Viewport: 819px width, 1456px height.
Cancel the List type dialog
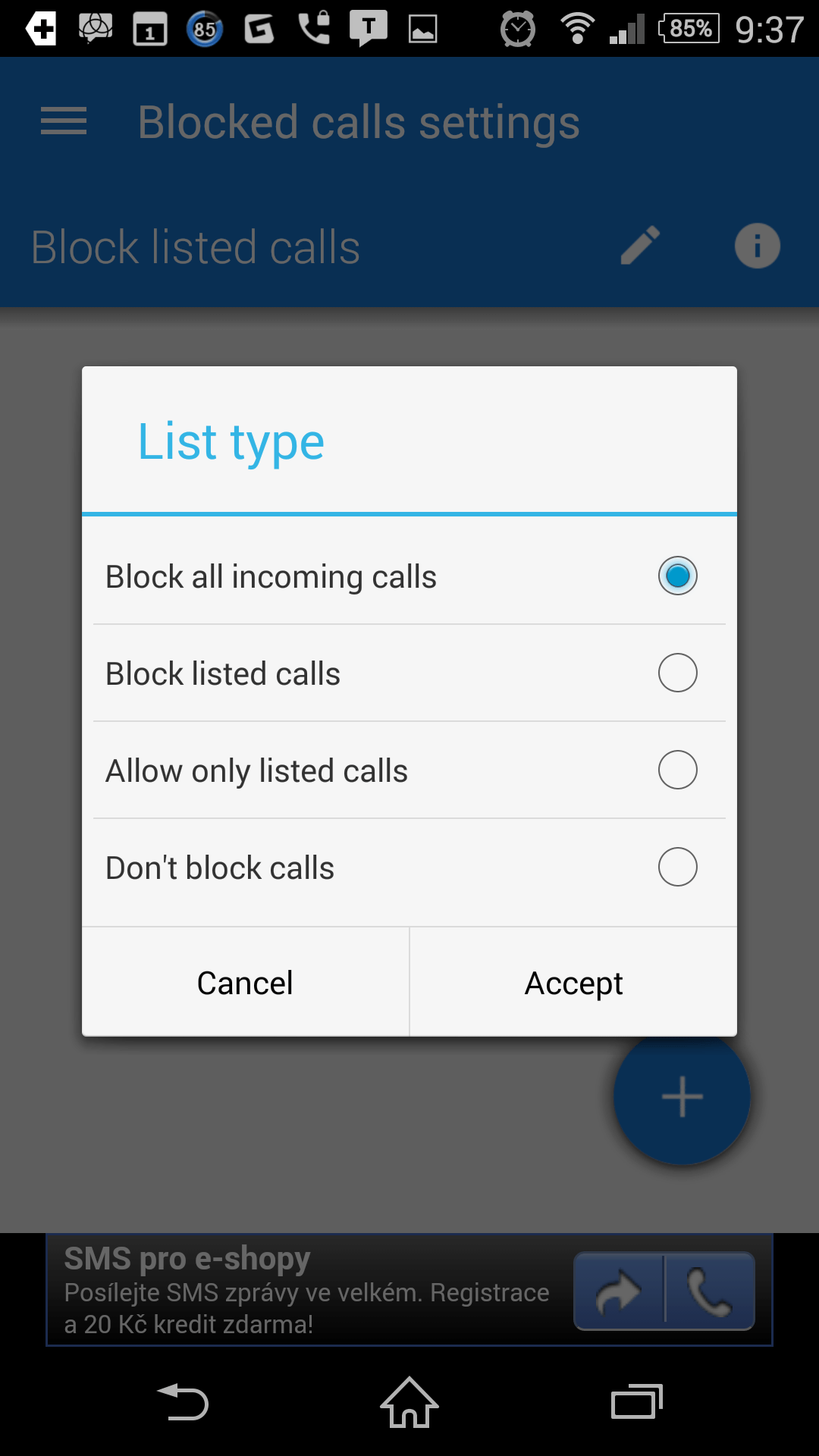click(x=245, y=982)
